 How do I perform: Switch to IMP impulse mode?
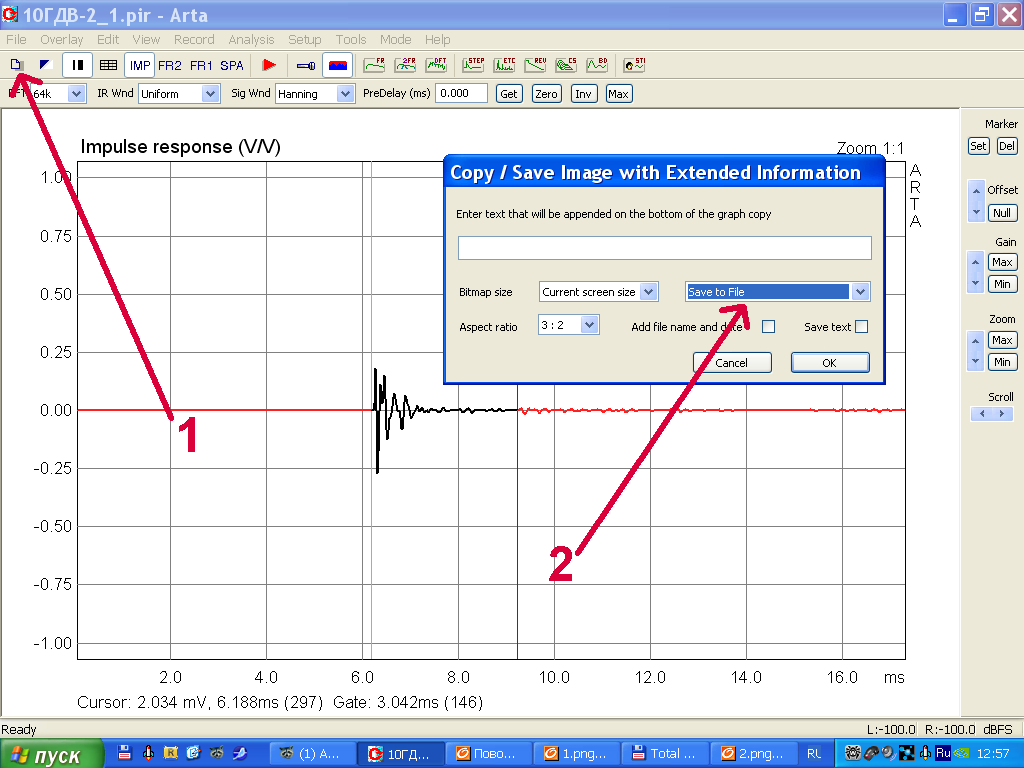139,65
